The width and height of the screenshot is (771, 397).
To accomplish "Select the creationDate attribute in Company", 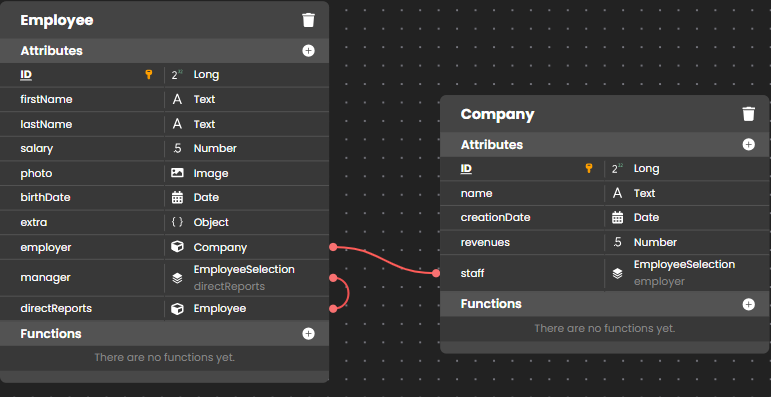I will 495,217.
